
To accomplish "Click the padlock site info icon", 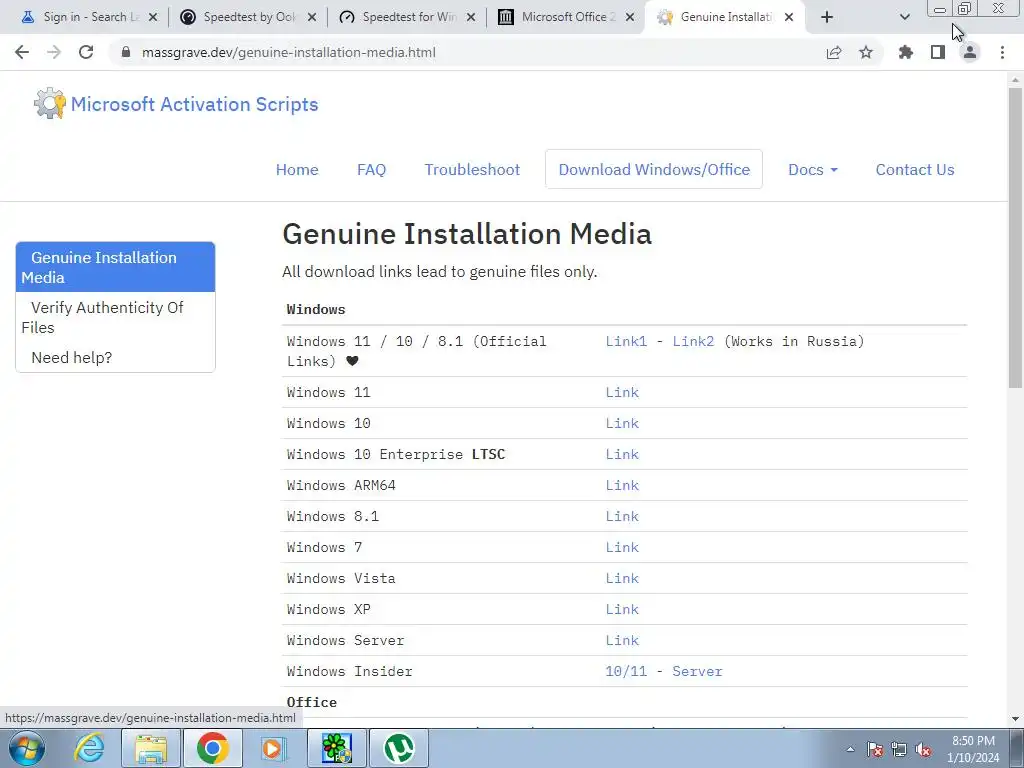I will click(x=126, y=52).
